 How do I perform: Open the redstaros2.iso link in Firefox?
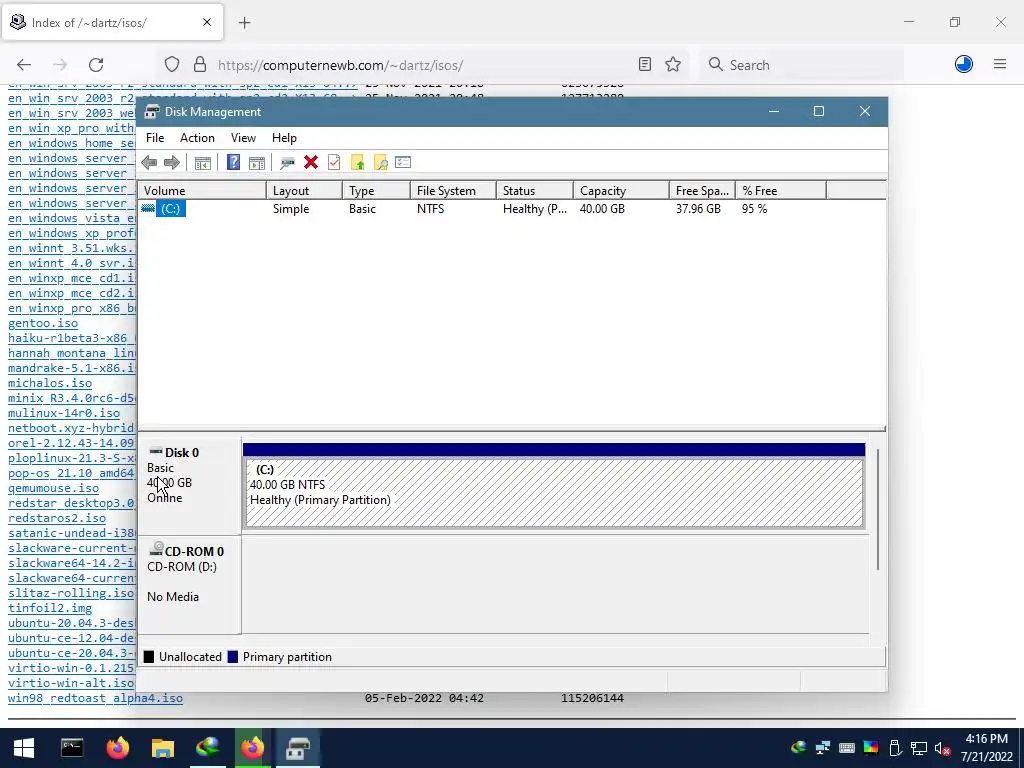(57, 518)
